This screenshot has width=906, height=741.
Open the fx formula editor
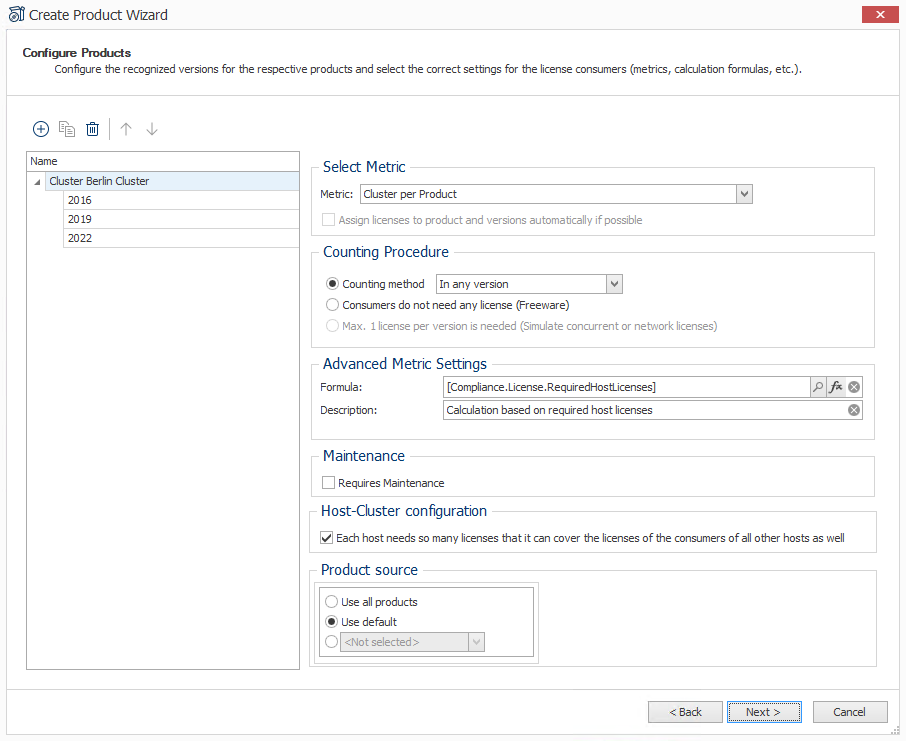tap(836, 387)
